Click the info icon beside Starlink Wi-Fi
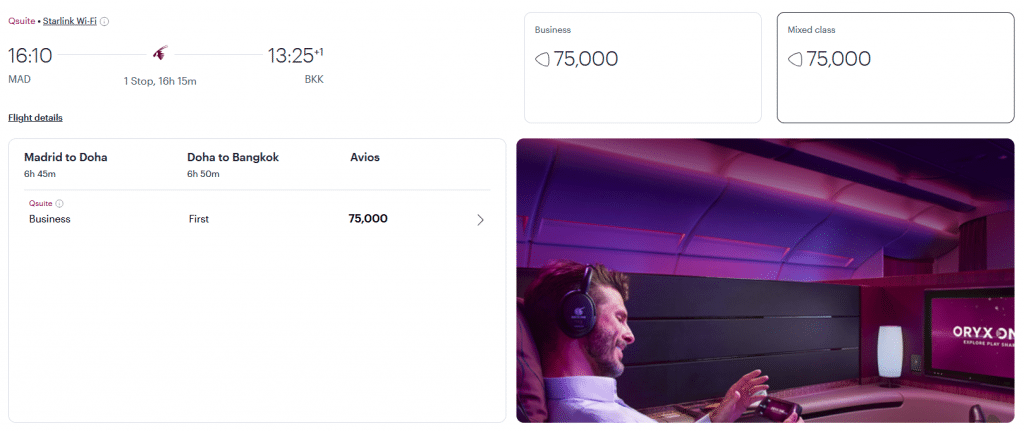Viewport: 1024px width, 431px height. (105, 21)
